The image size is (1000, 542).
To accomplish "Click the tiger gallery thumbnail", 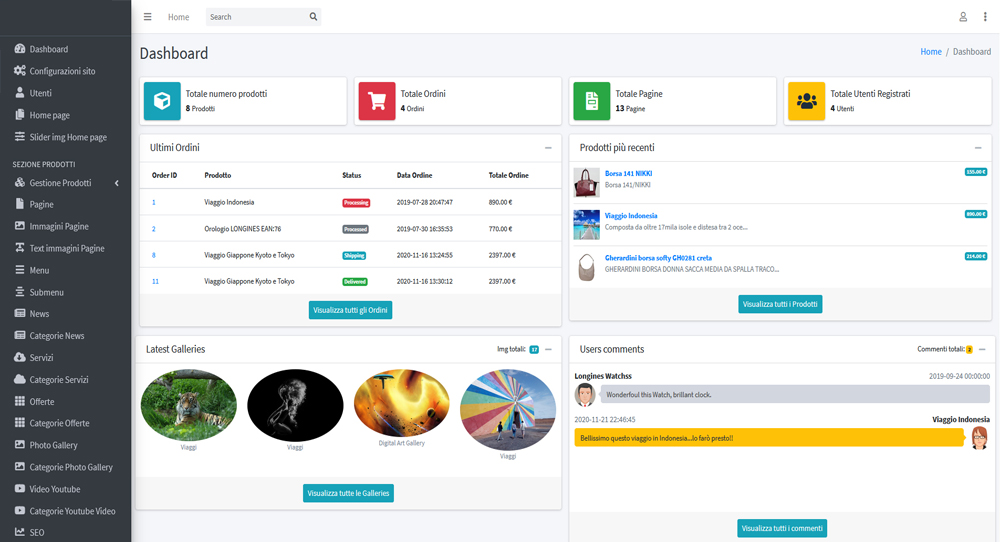I will 189,405.
